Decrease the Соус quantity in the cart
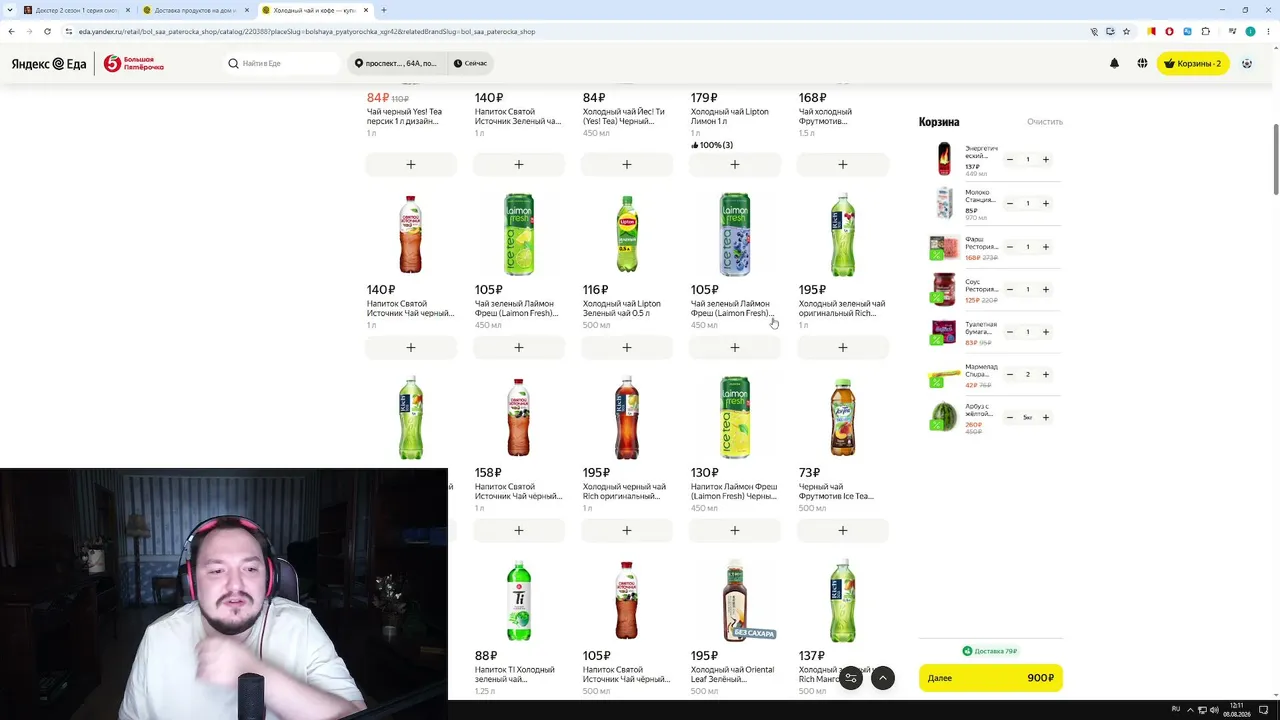 pyautogui.click(x=1010, y=289)
